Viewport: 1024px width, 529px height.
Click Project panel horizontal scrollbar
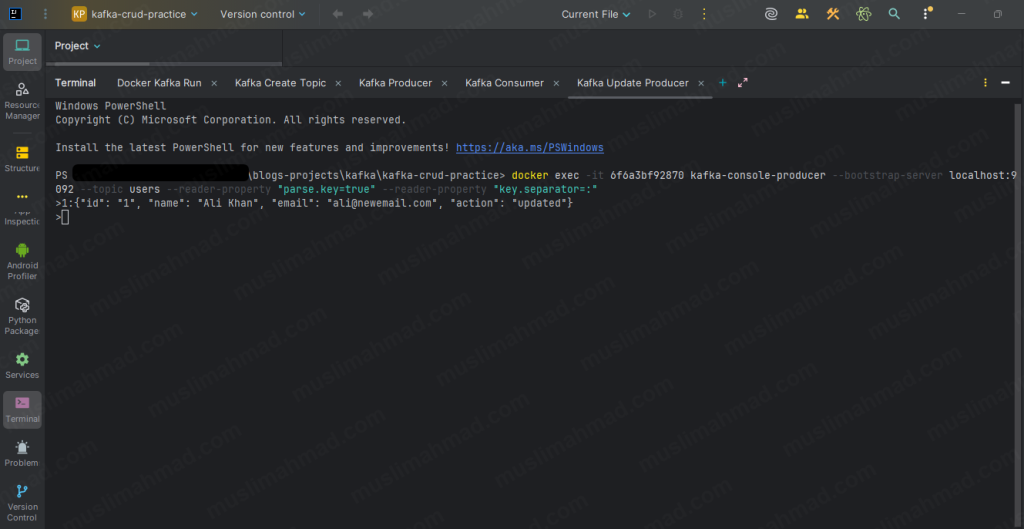pyautogui.click(x=98, y=64)
